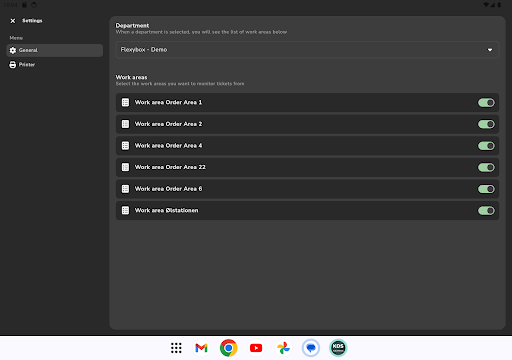Turn off Work area Order Area 22
Image resolution: width=512 pixels, height=360 pixels.
[486, 167]
